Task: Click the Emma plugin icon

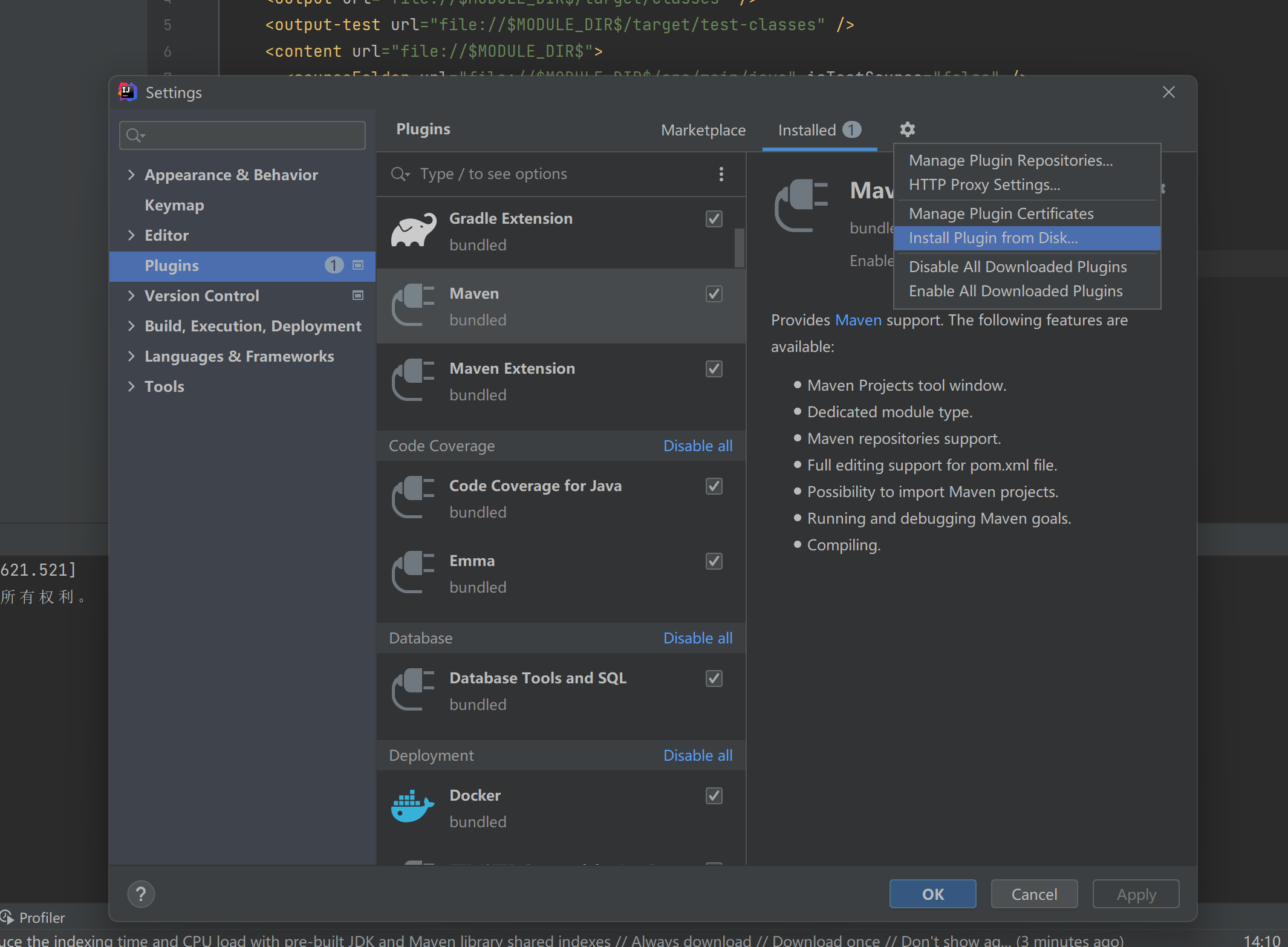Action: (x=414, y=573)
